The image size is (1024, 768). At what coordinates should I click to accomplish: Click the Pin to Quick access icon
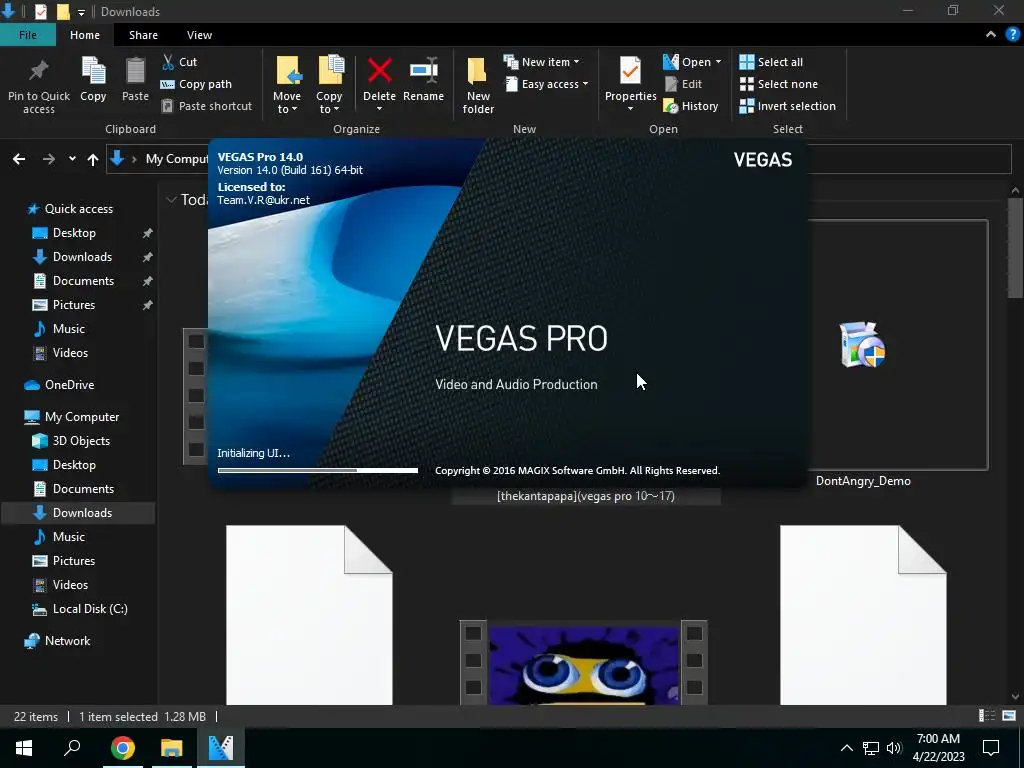pyautogui.click(x=39, y=71)
